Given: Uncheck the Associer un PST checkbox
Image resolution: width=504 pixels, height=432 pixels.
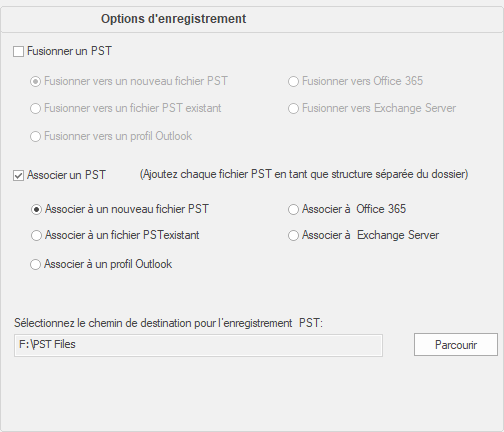Looking at the screenshot, I should [18, 176].
